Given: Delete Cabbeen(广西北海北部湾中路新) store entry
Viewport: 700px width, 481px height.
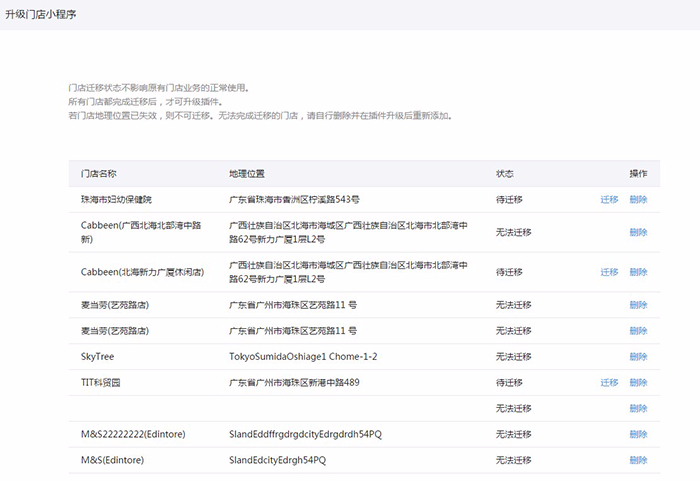Looking at the screenshot, I should click(638, 232).
